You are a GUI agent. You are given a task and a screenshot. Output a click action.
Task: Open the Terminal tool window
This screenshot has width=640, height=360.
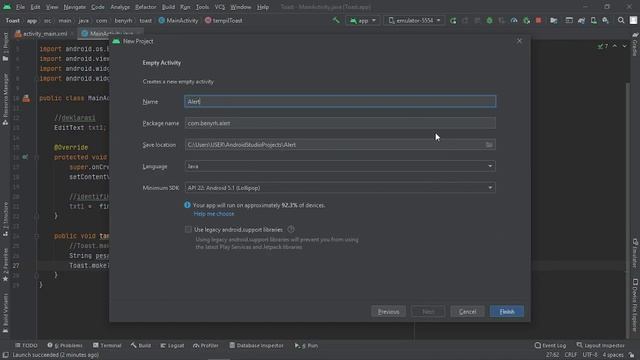click(x=107, y=345)
